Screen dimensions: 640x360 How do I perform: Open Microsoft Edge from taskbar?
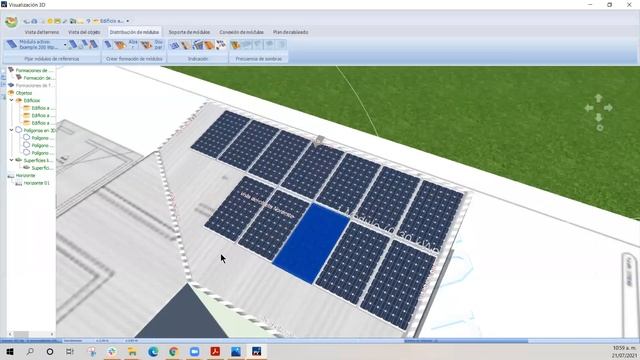(x=153, y=351)
